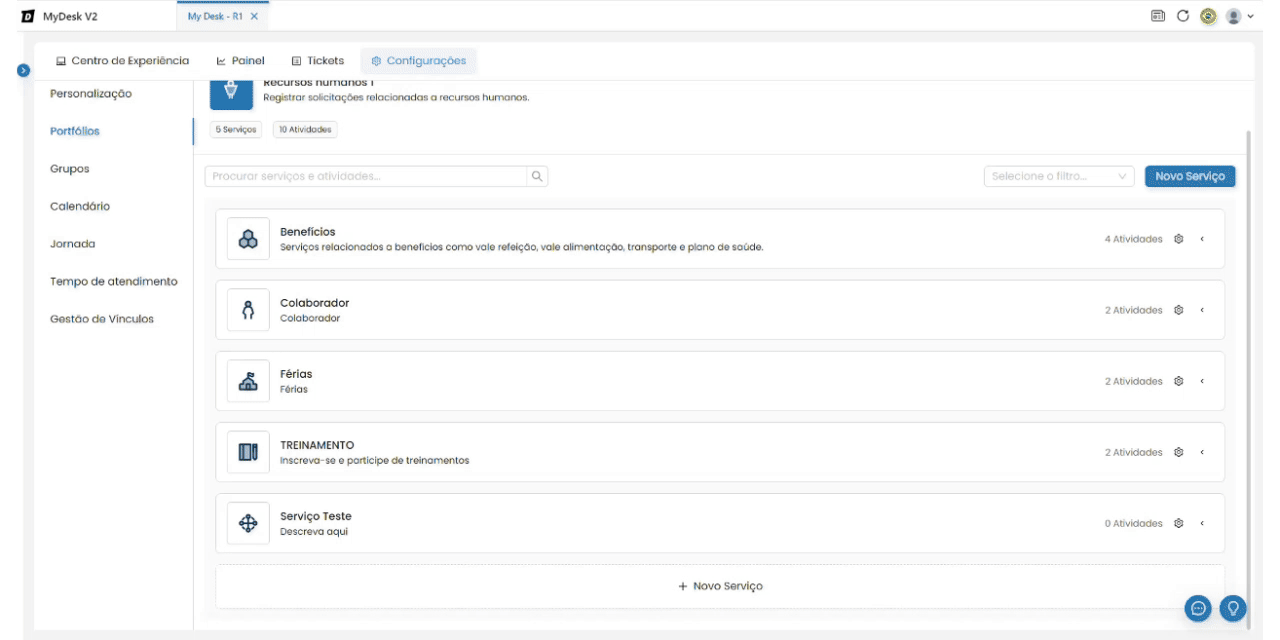Open settings gear for Benefícios
1280x640 pixels.
(x=1179, y=239)
